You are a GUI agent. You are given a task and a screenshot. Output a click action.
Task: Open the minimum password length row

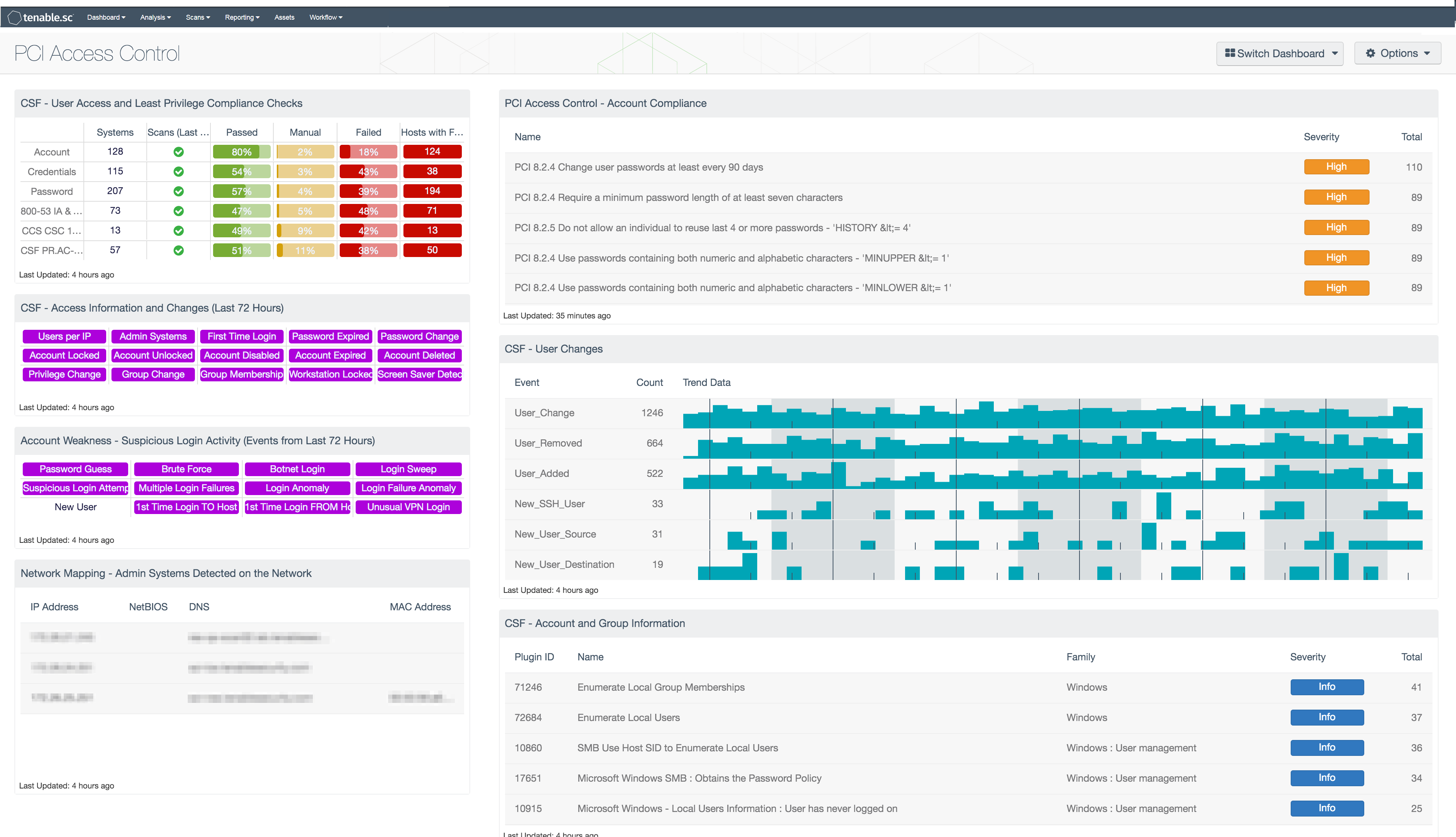pos(968,197)
